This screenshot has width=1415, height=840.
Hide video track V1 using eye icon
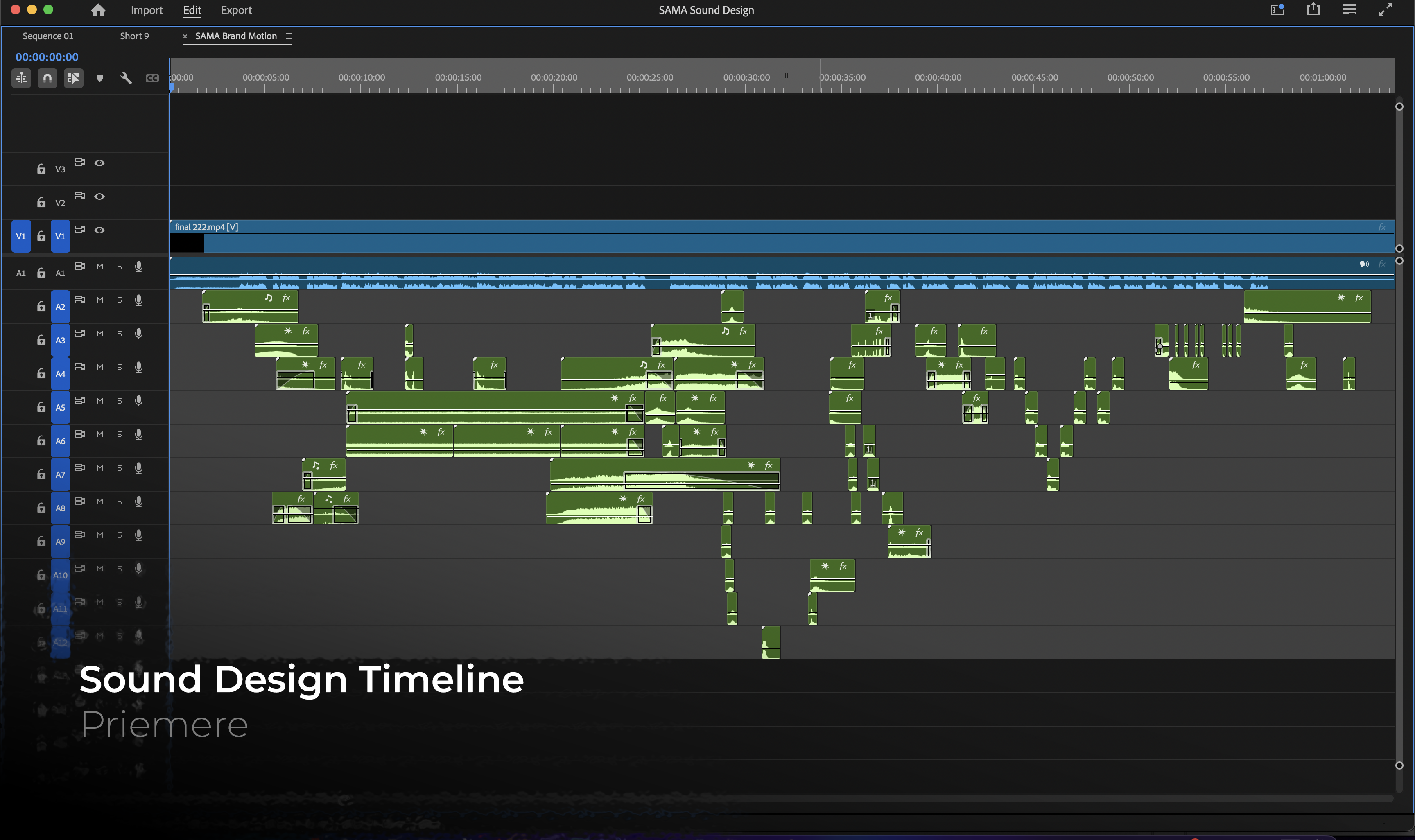[99, 230]
